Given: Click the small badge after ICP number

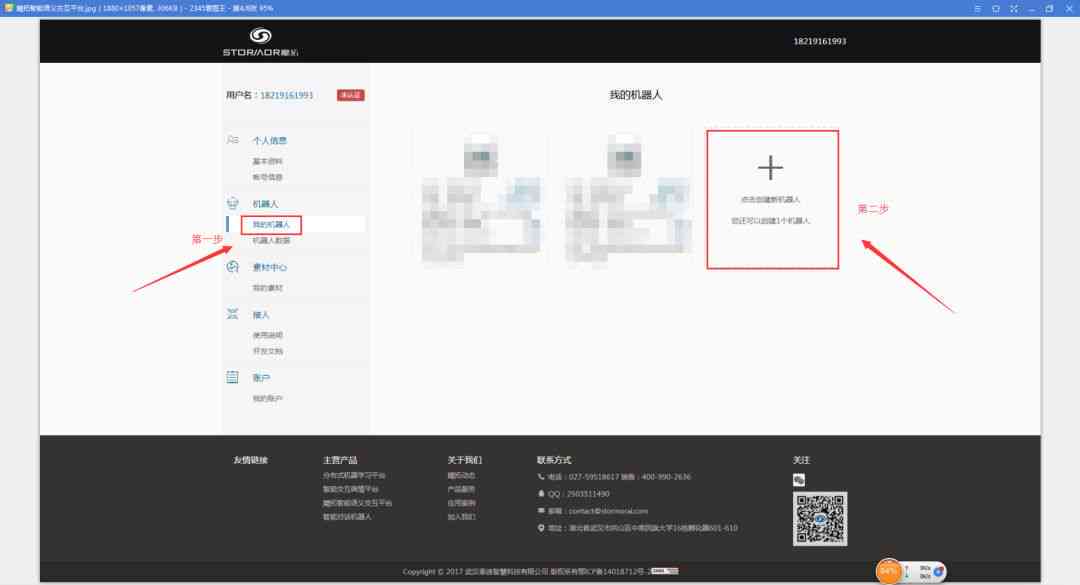Looking at the screenshot, I should (665, 571).
